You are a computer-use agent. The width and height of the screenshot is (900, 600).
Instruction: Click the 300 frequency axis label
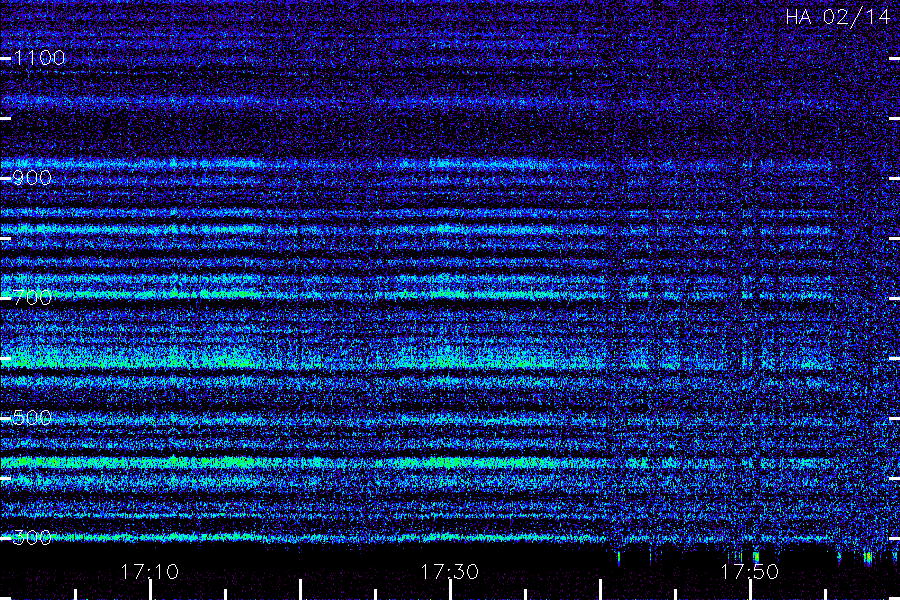tap(32, 538)
